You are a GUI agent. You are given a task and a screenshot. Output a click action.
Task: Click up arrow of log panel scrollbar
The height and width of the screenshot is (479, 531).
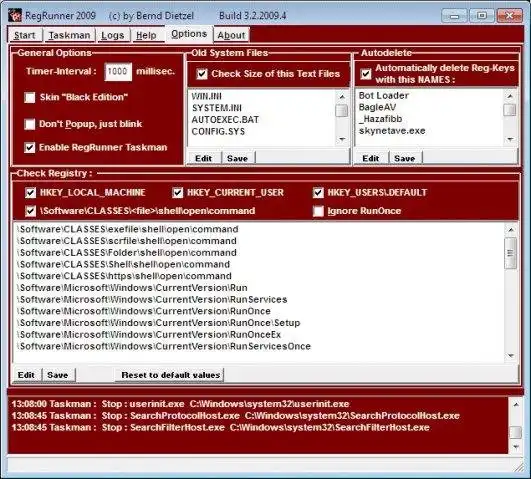click(x=516, y=404)
